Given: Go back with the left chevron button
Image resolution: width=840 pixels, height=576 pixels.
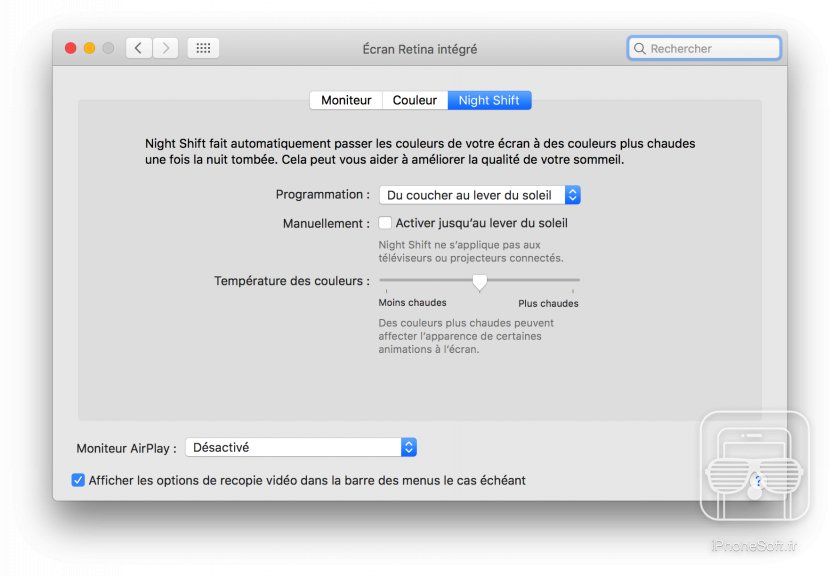Looking at the screenshot, I should tap(139, 48).
